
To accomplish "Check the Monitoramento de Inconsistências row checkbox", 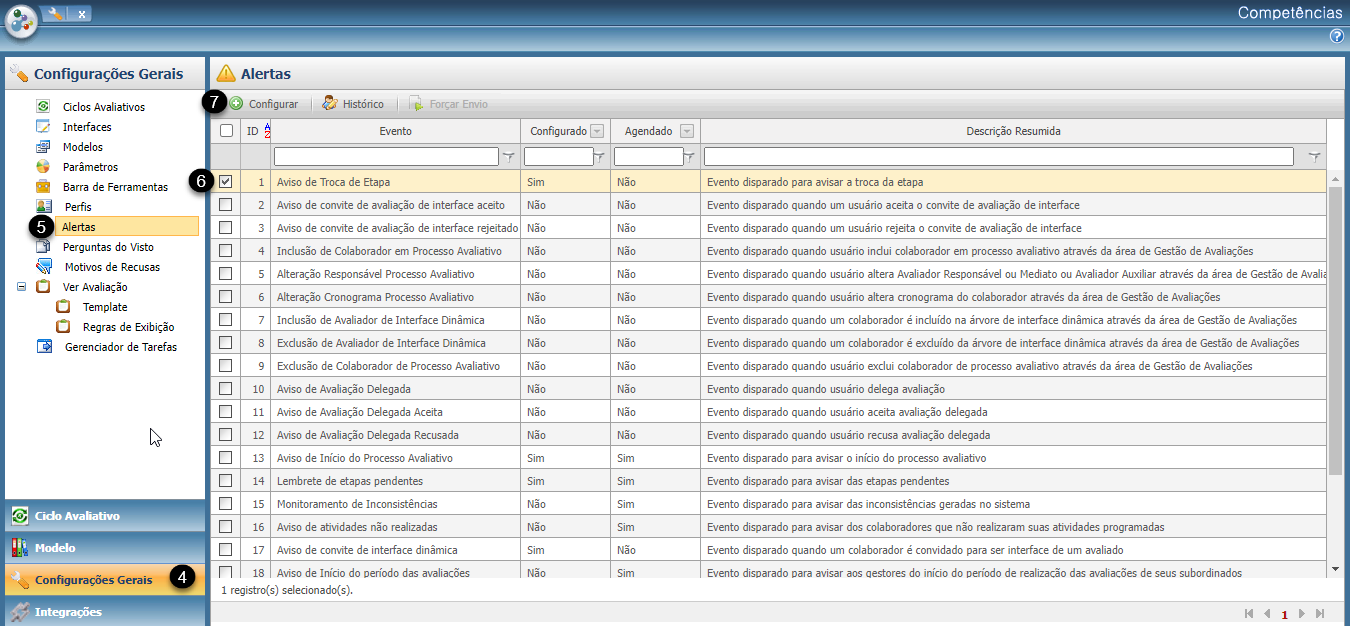I will tap(226, 503).
